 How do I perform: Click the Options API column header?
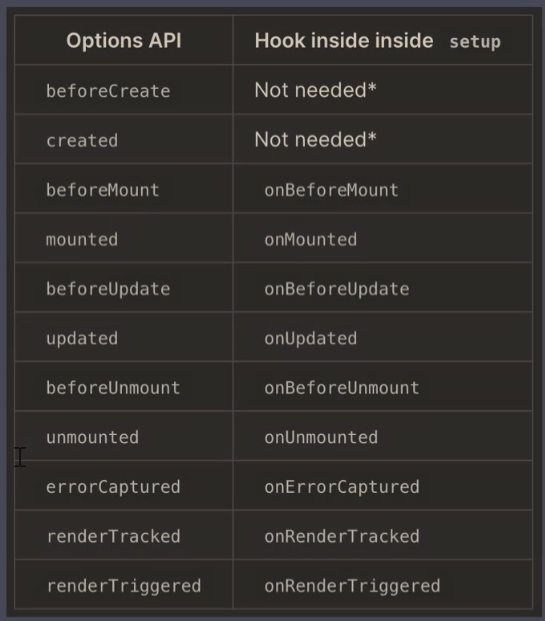pyautogui.click(x=124, y=41)
